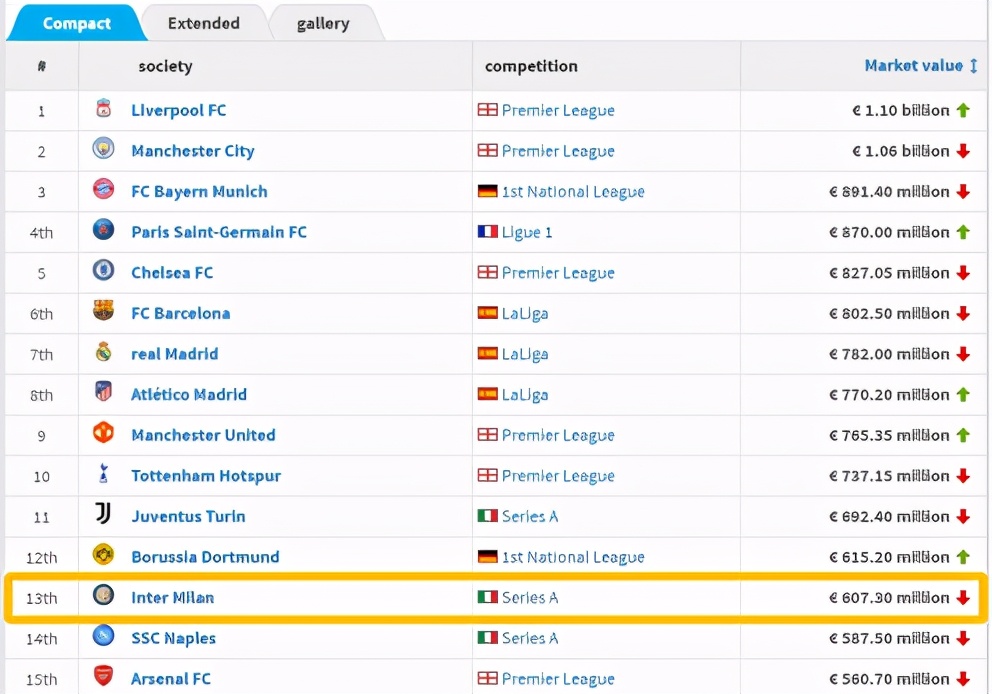Click the Liverpool FC club crest icon
Image resolution: width=992 pixels, height=694 pixels.
[x=103, y=109]
